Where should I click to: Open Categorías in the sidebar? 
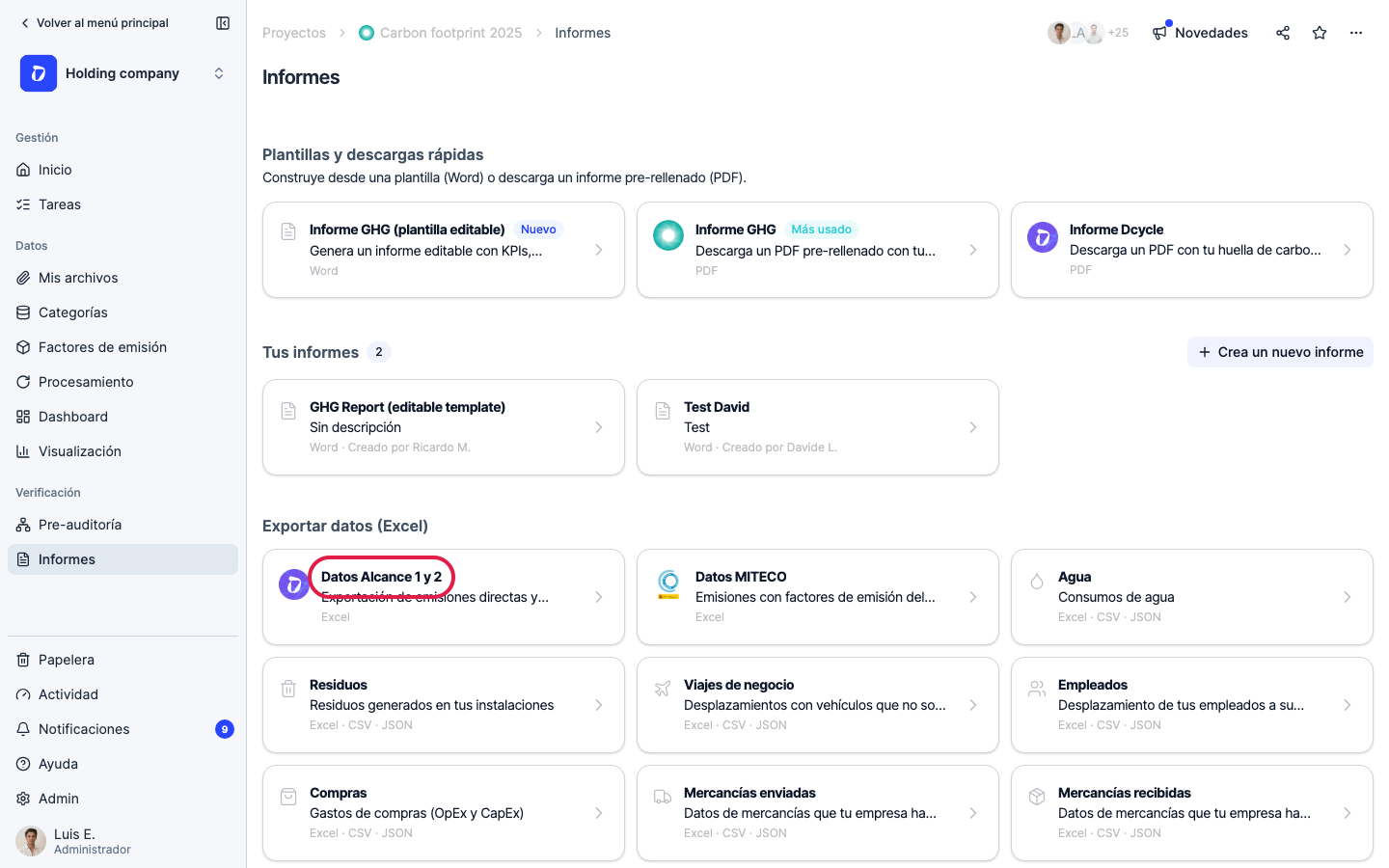coord(123,312)
